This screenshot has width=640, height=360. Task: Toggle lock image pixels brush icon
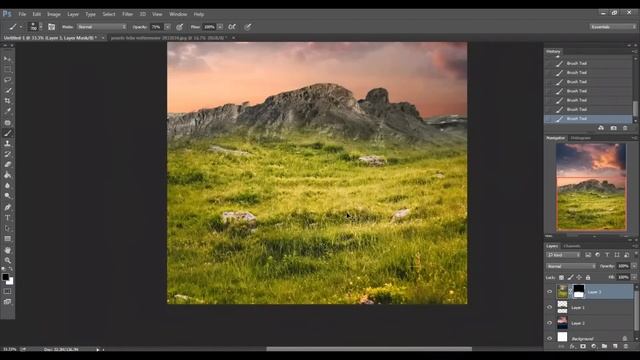pyautogui.click(x=570, y=278)
